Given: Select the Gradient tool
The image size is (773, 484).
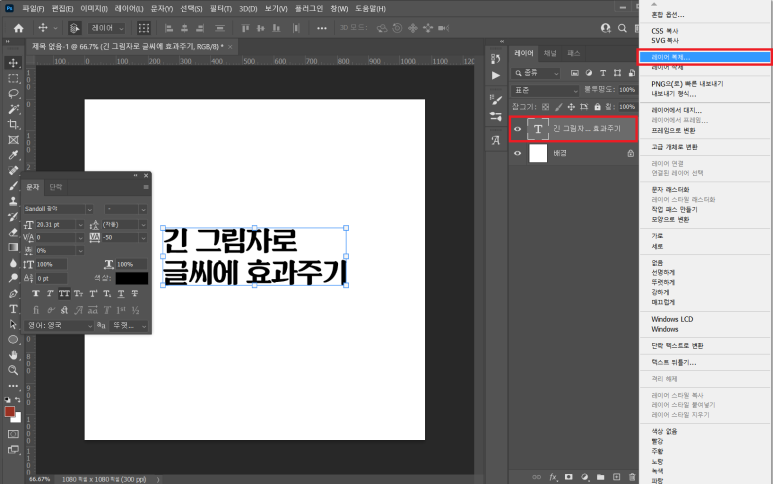Looking at the screenshot, I should (x=13, y=247).
